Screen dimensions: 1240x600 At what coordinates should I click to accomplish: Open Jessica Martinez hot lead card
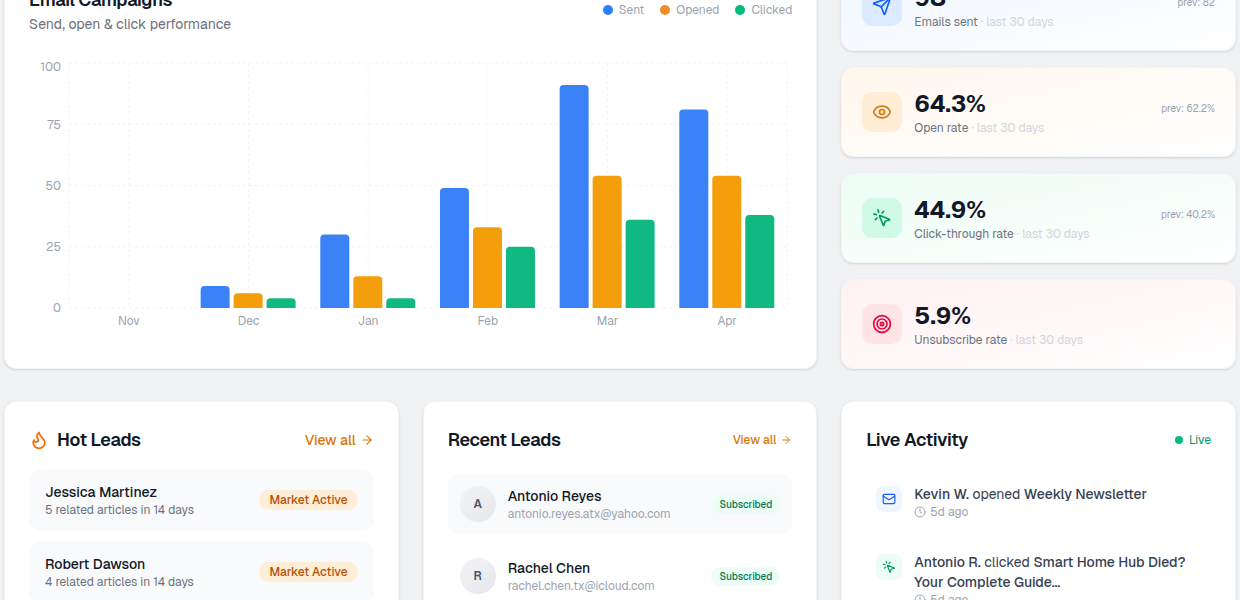pyautogui.click(x=202, y=500)
